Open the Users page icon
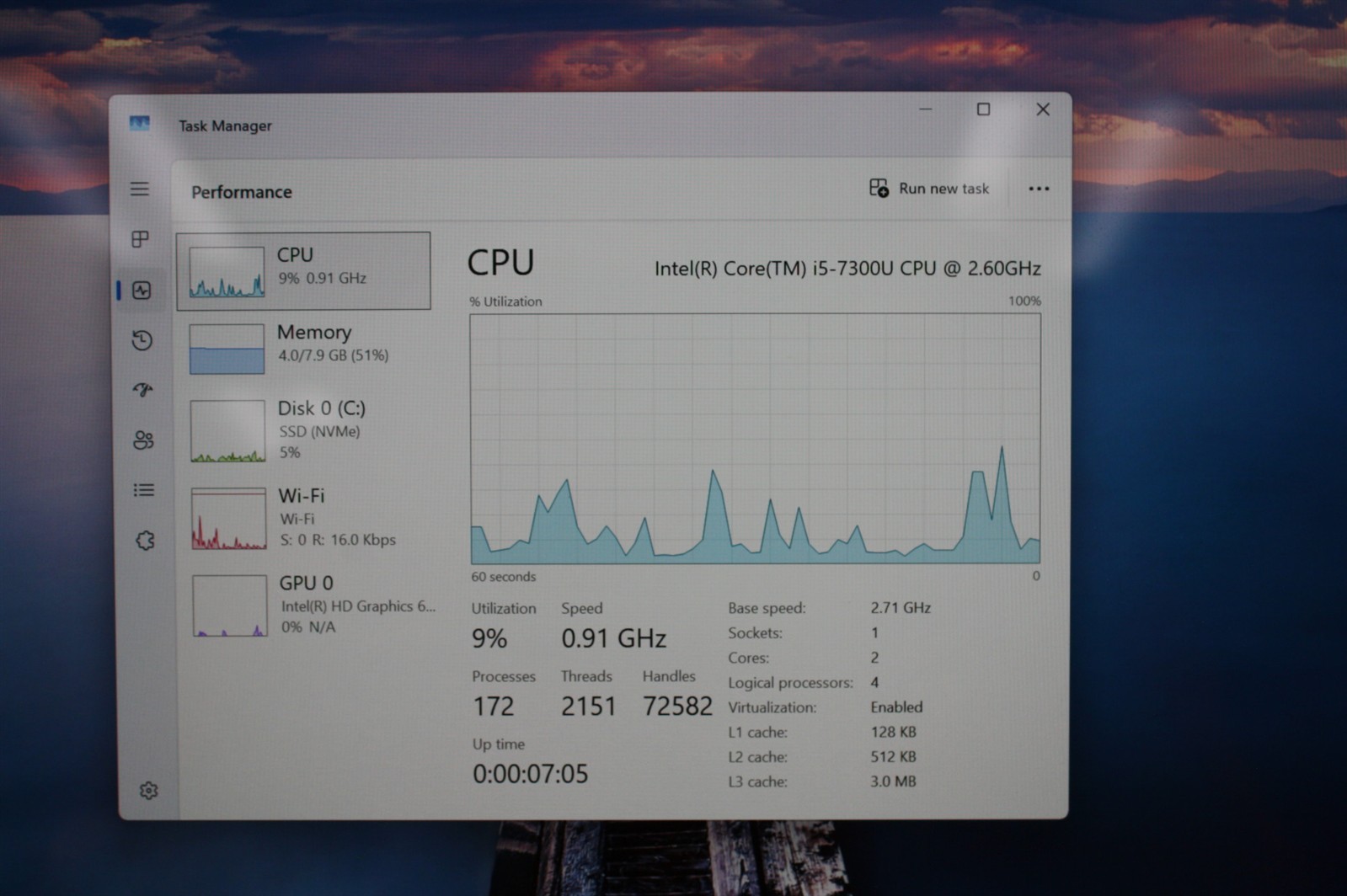 point(143,440)
